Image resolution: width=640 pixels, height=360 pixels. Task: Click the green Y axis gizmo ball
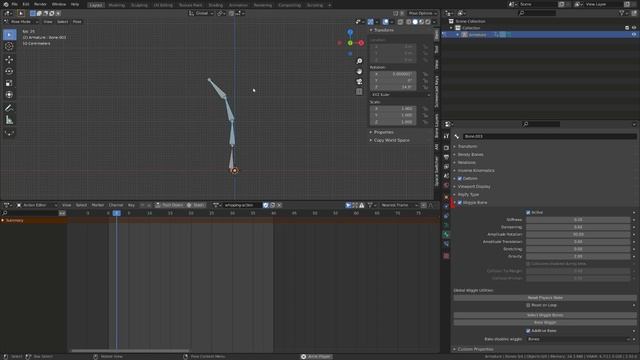pos(350,43)
